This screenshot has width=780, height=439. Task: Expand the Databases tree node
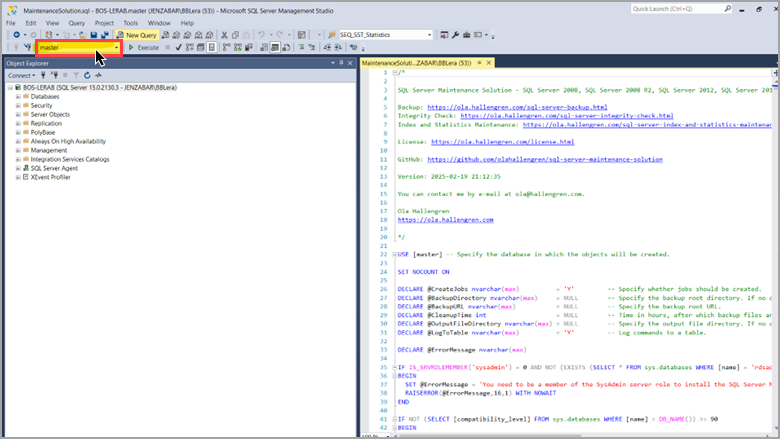point(18,96)
